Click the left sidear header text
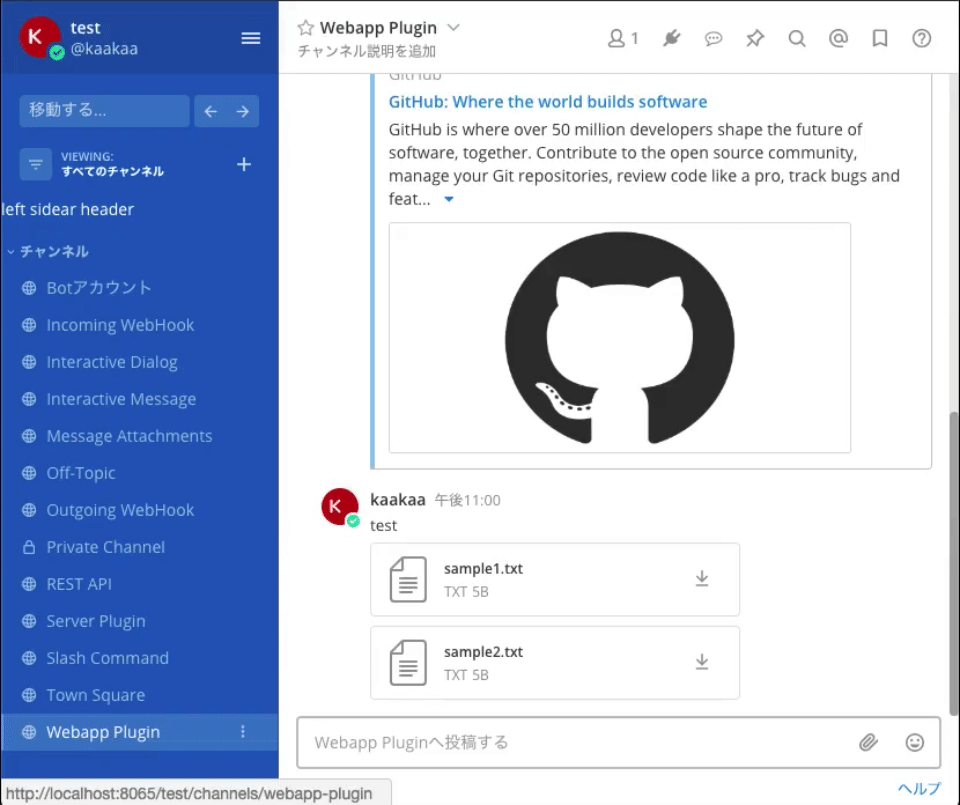Screen dimensions: 960x805 [68, 209]
